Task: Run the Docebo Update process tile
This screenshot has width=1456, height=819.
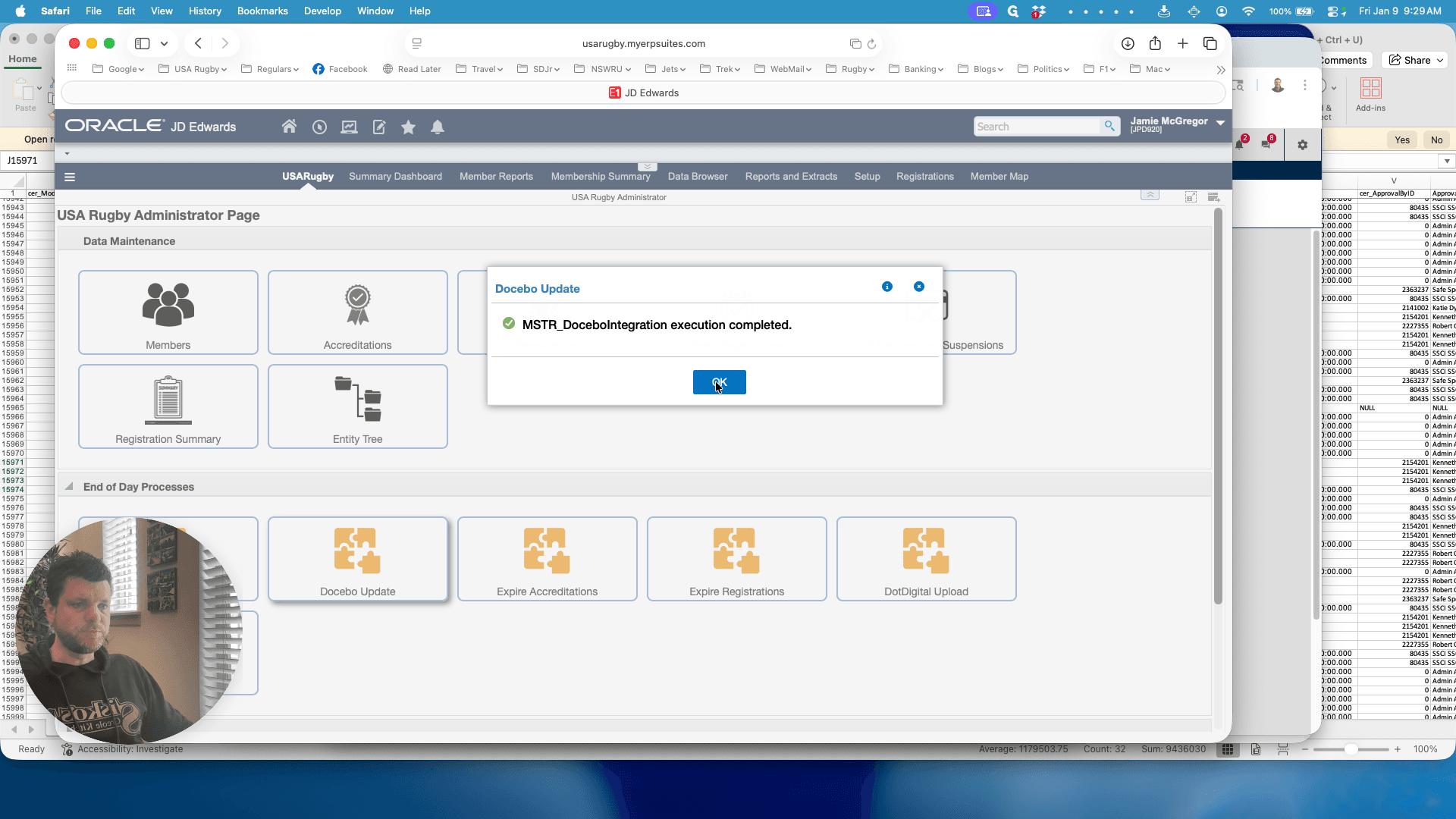Action: click(358, 559)
